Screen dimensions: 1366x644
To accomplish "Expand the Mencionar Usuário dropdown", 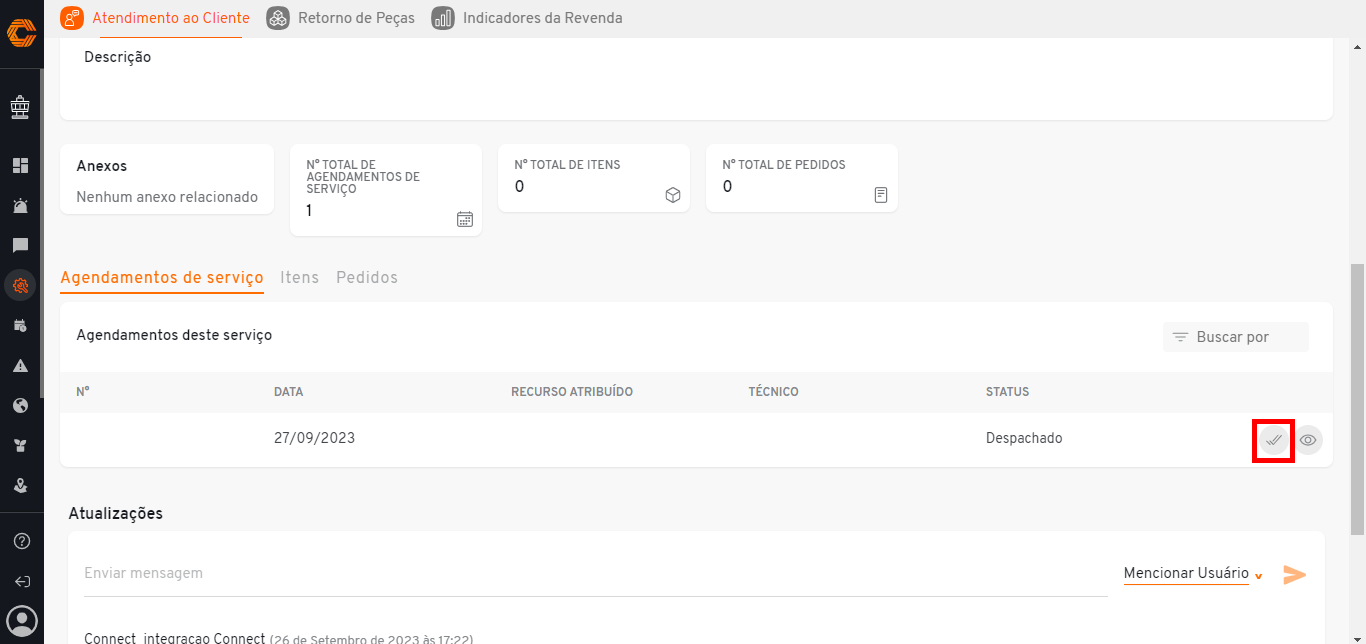I will 1193,574.
